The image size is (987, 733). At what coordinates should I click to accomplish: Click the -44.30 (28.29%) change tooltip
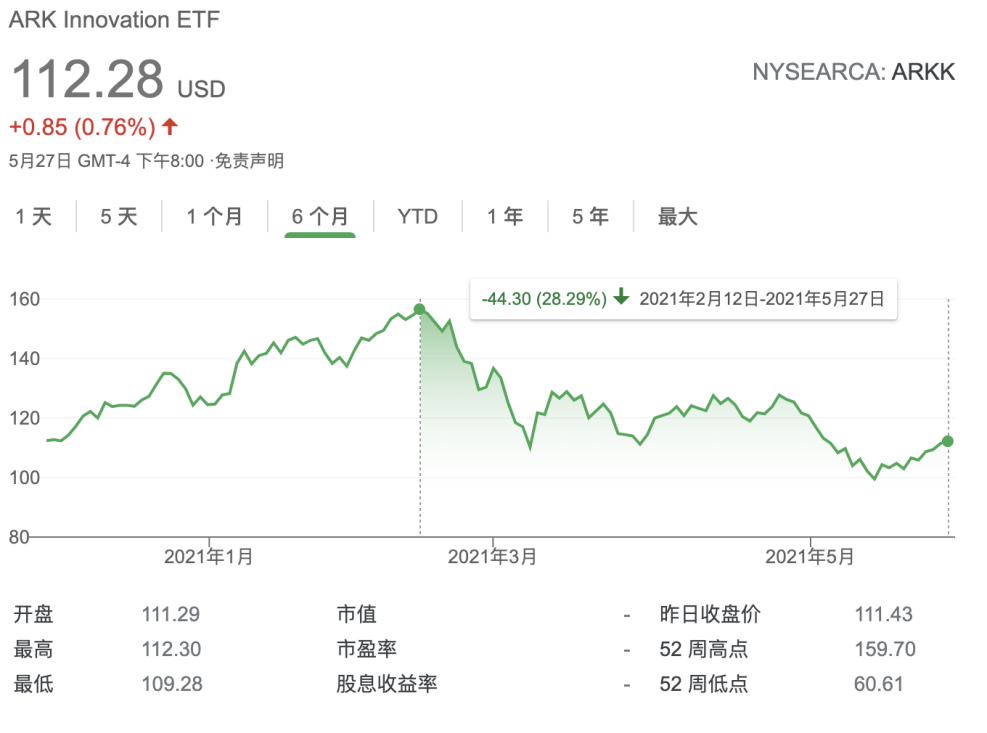coord(544,298)
